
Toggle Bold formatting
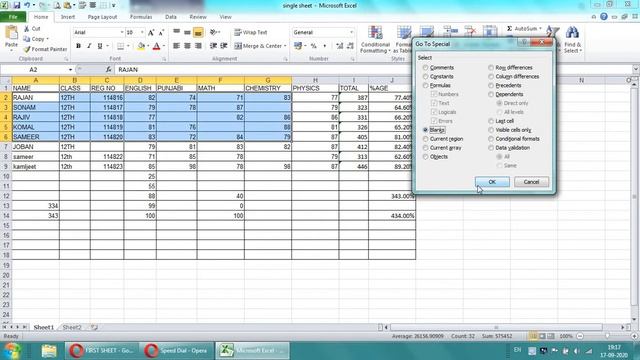(78, 46)
